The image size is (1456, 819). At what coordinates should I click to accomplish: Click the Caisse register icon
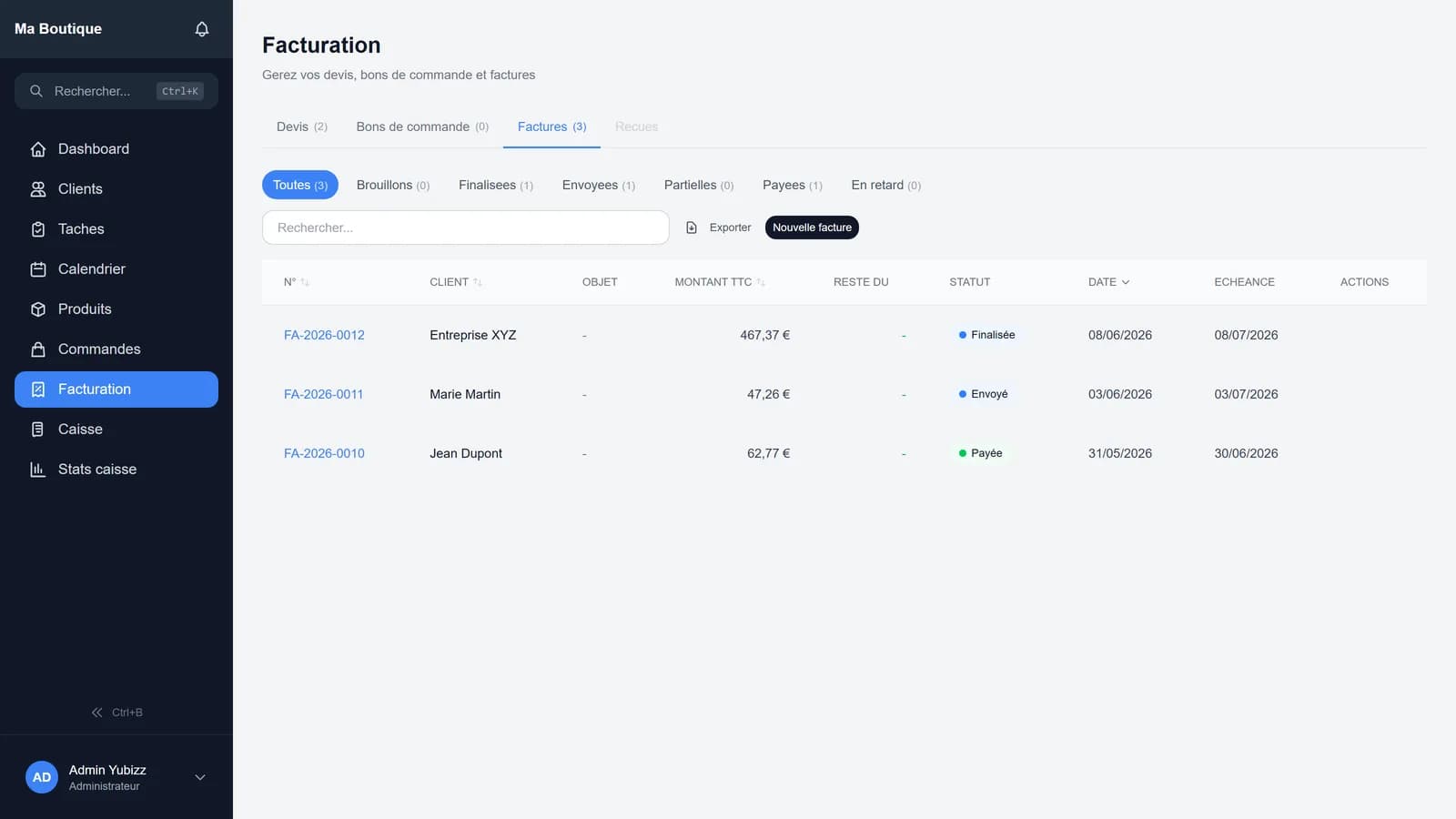(38, 430)
